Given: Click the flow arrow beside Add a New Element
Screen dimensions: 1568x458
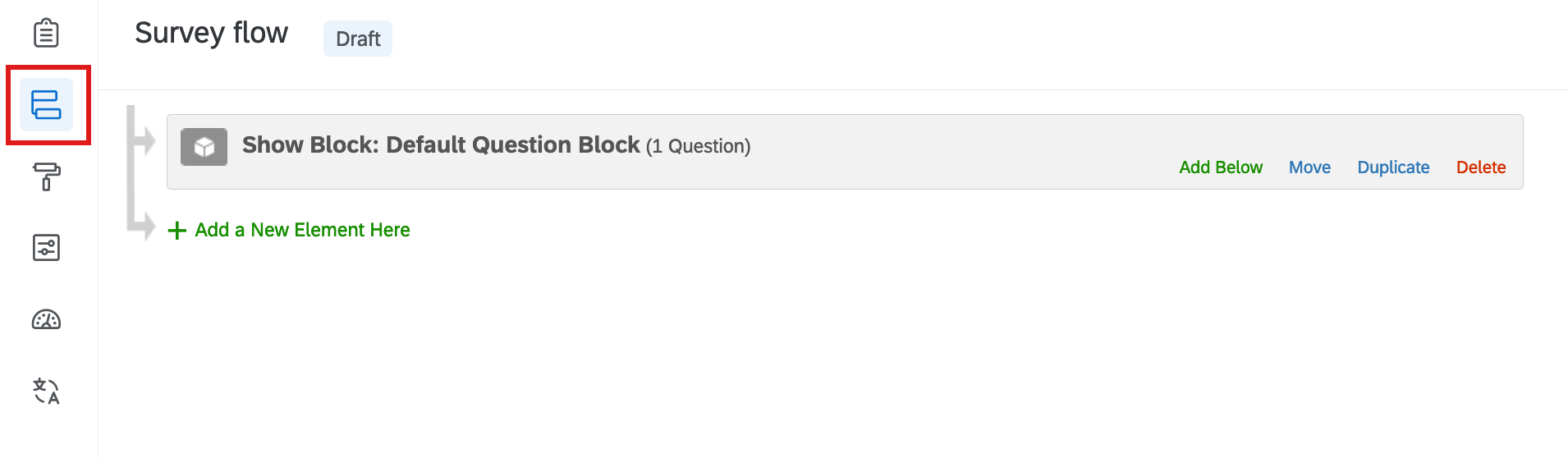Looking at the screenshot, I should tap(144, 225).
